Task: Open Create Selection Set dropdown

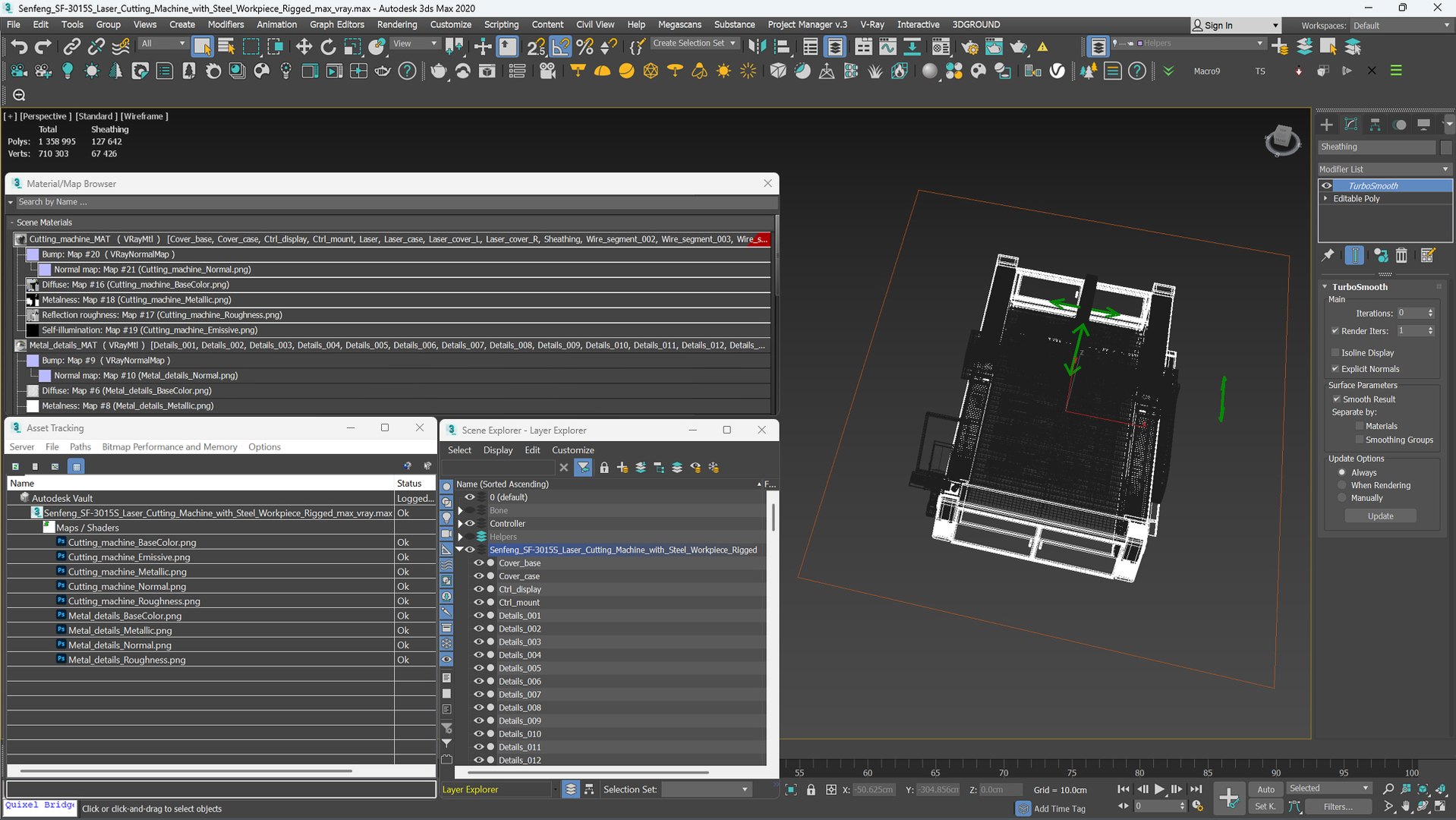Action: (695, 43)
